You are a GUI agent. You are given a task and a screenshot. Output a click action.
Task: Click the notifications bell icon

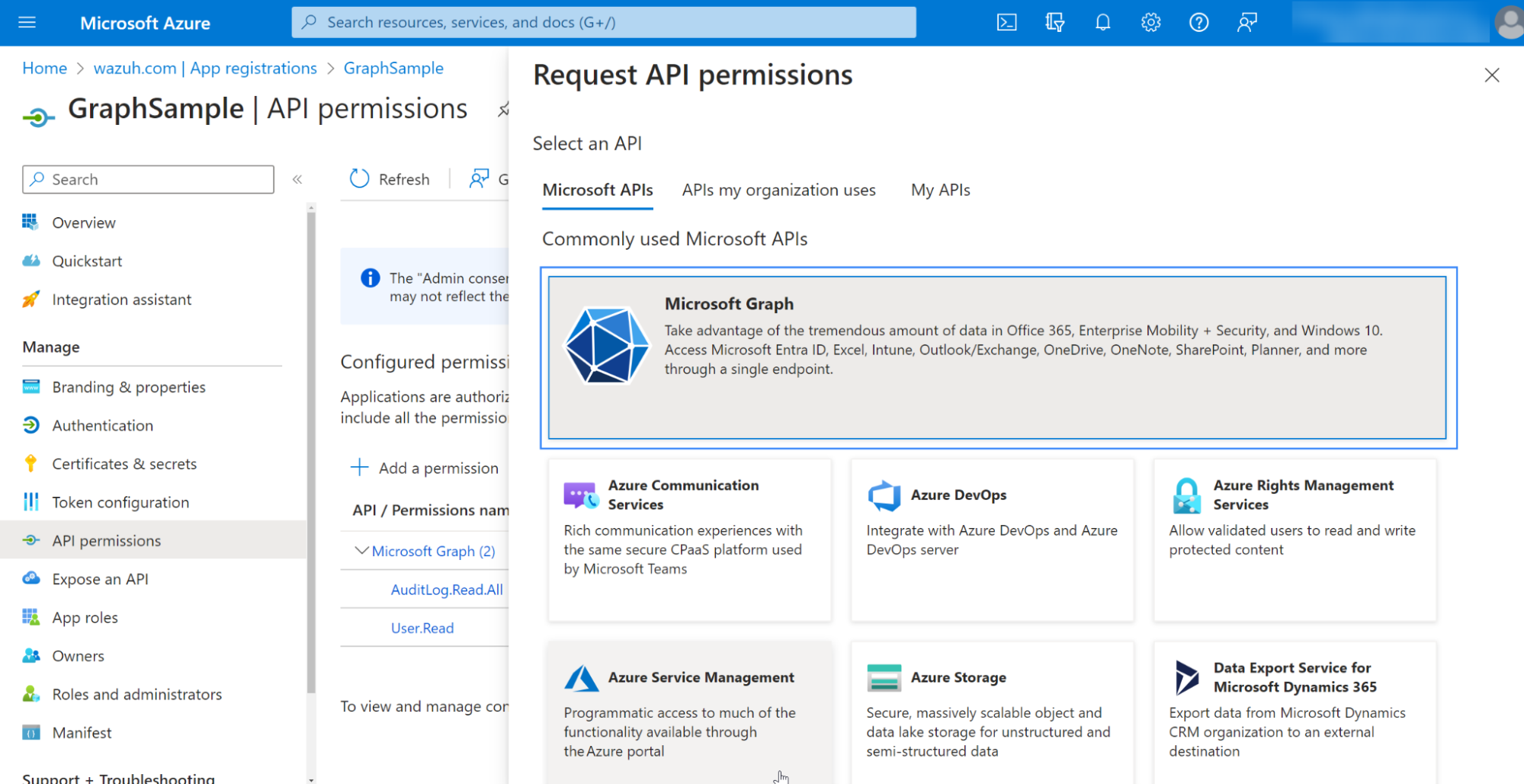coord(1102,23)
